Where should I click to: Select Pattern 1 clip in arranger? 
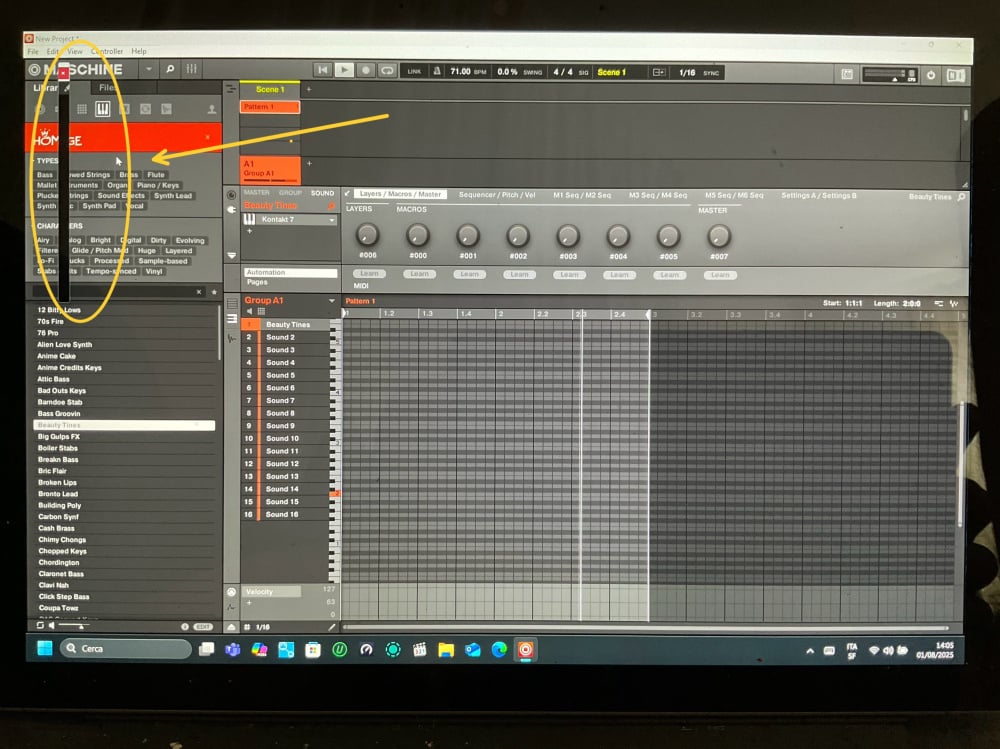270,107
